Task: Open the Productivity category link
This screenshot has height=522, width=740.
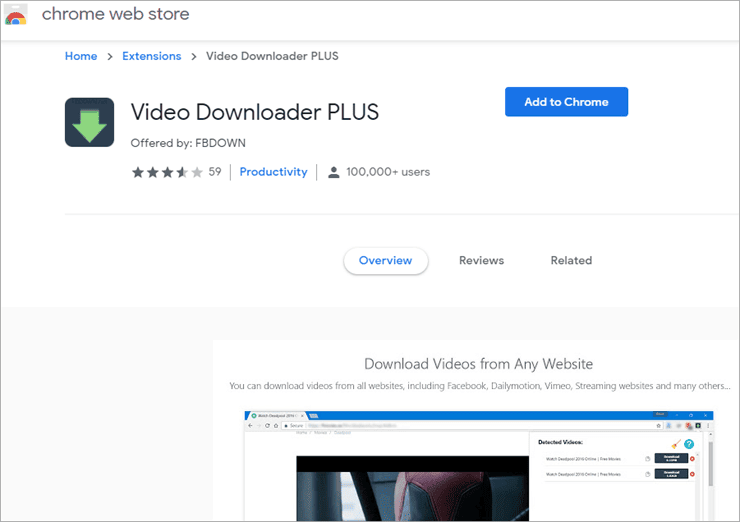Action: (273, 172)
